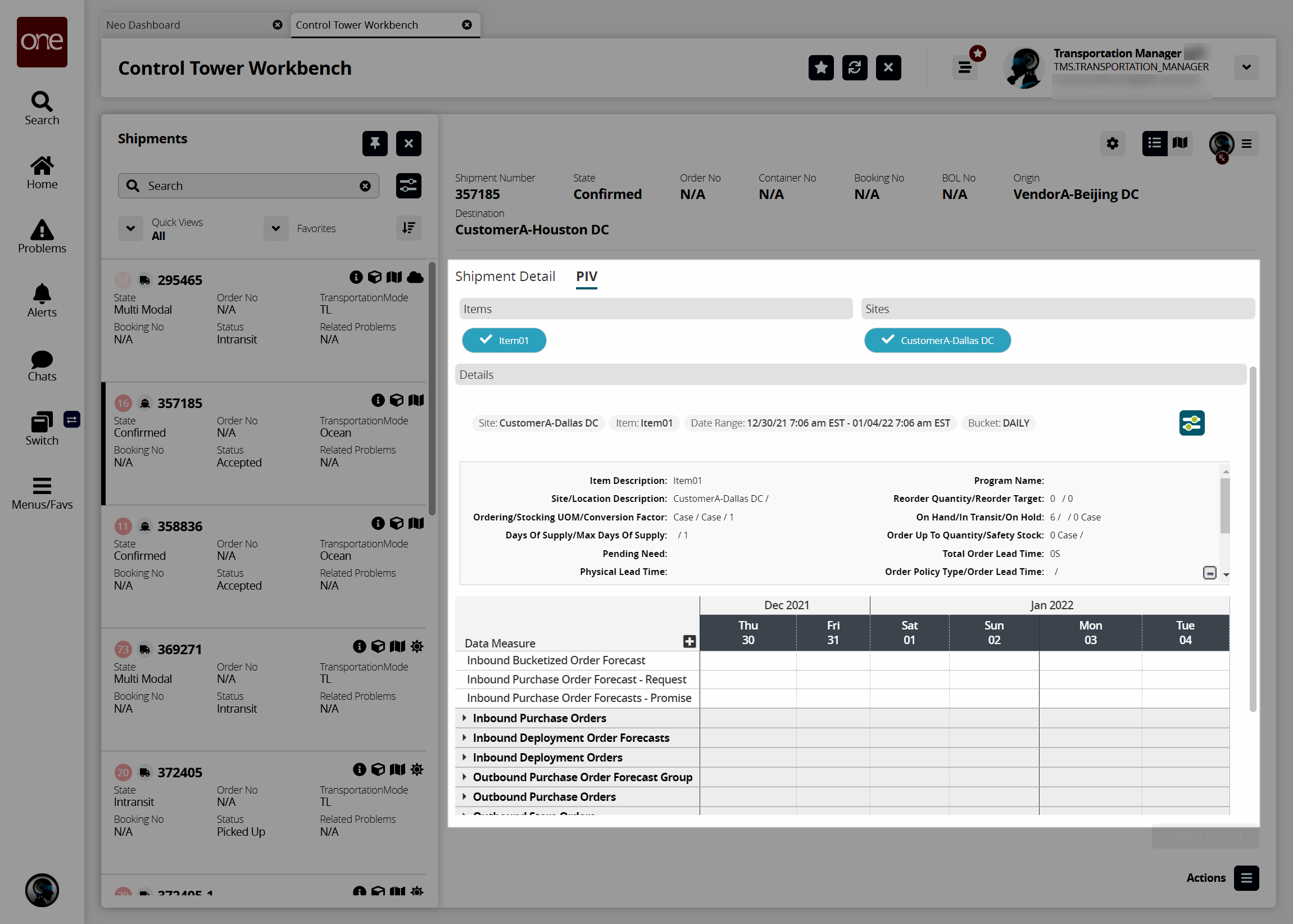1293x924 pixels.
Task: Switch to map view icon
Action: click(1180, 143)
